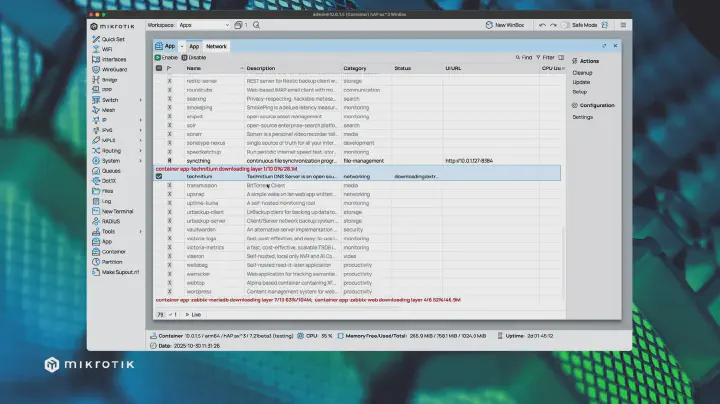Viewport: 720px width, 404px height.
Task: Open the Interfaces sidebar item
Action: point(109,59)
